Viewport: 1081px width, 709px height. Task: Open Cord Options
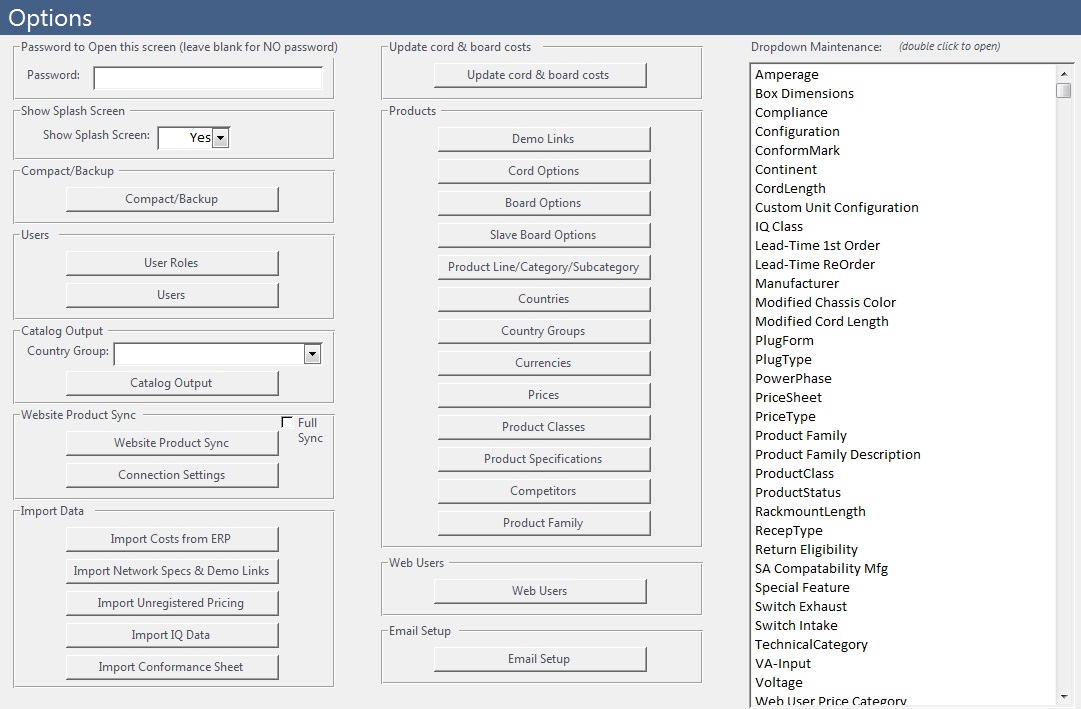[x=543, y=170]
